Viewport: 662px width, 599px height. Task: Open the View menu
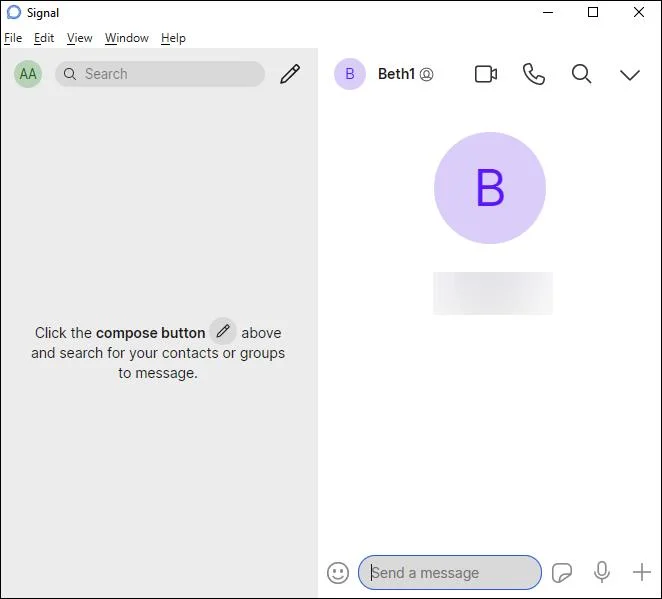79,38
